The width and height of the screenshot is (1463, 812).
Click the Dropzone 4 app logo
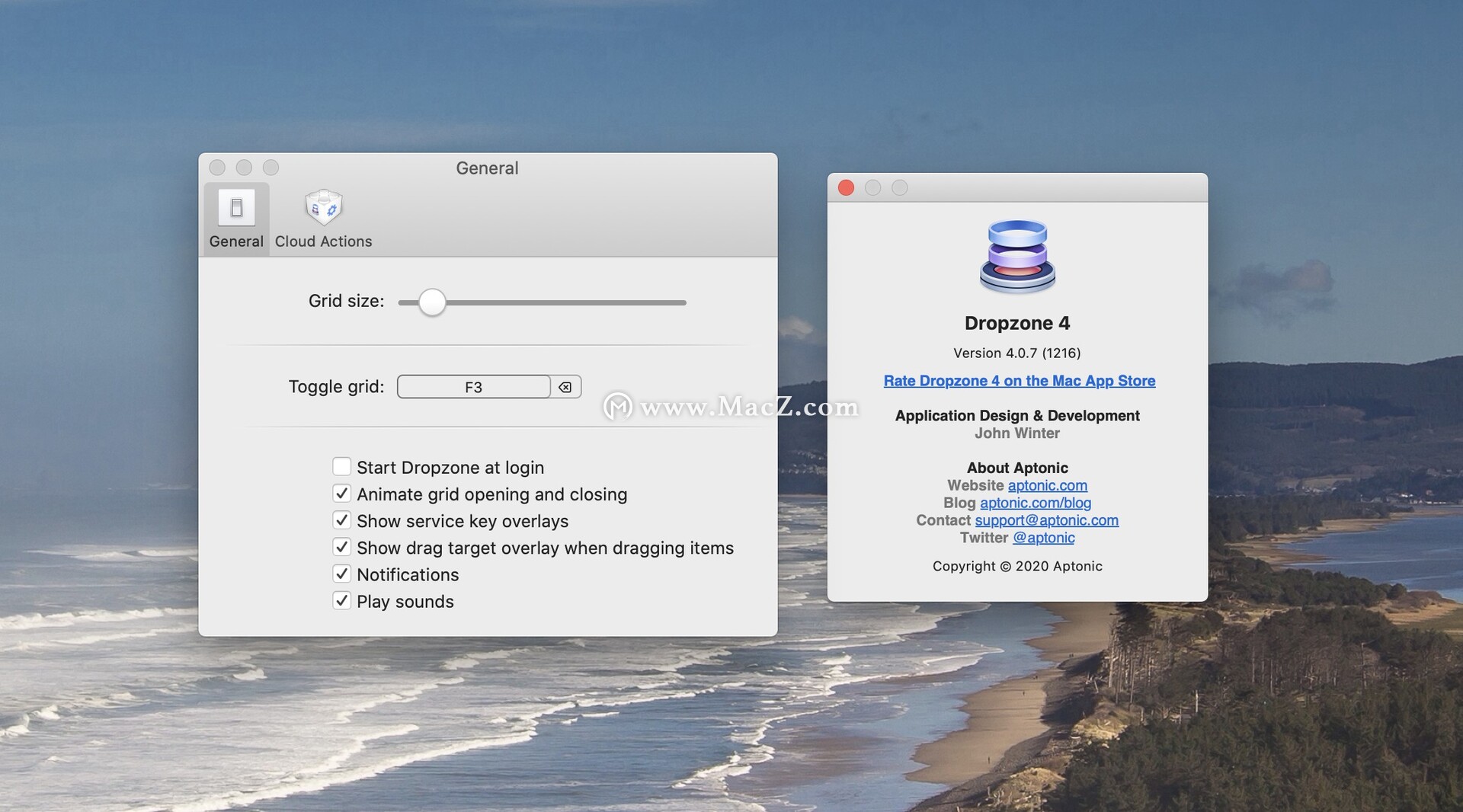(x=1017, y=257)
